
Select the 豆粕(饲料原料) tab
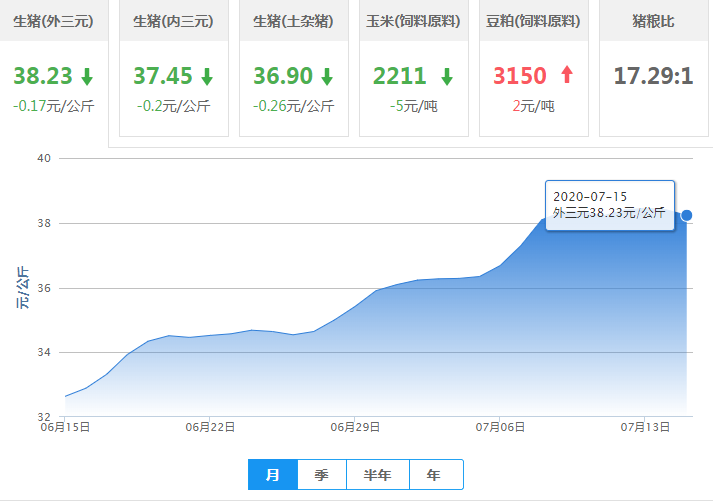(534, 21)
